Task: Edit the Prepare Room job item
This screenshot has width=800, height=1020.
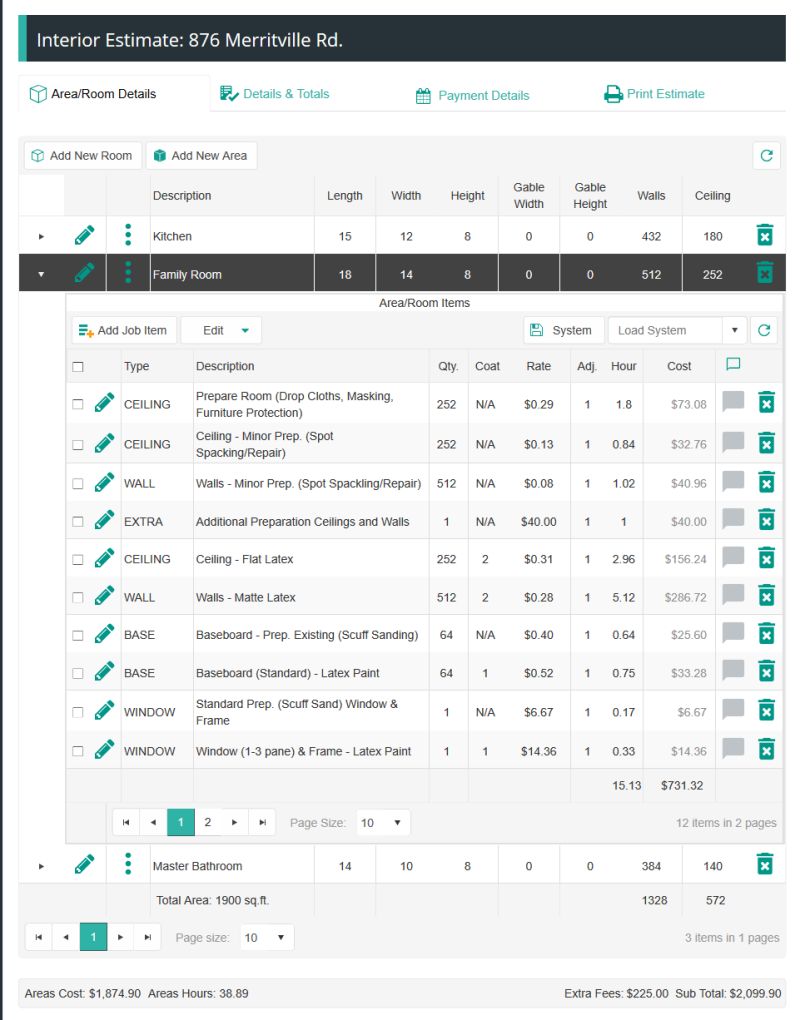Action: point(104,403)
